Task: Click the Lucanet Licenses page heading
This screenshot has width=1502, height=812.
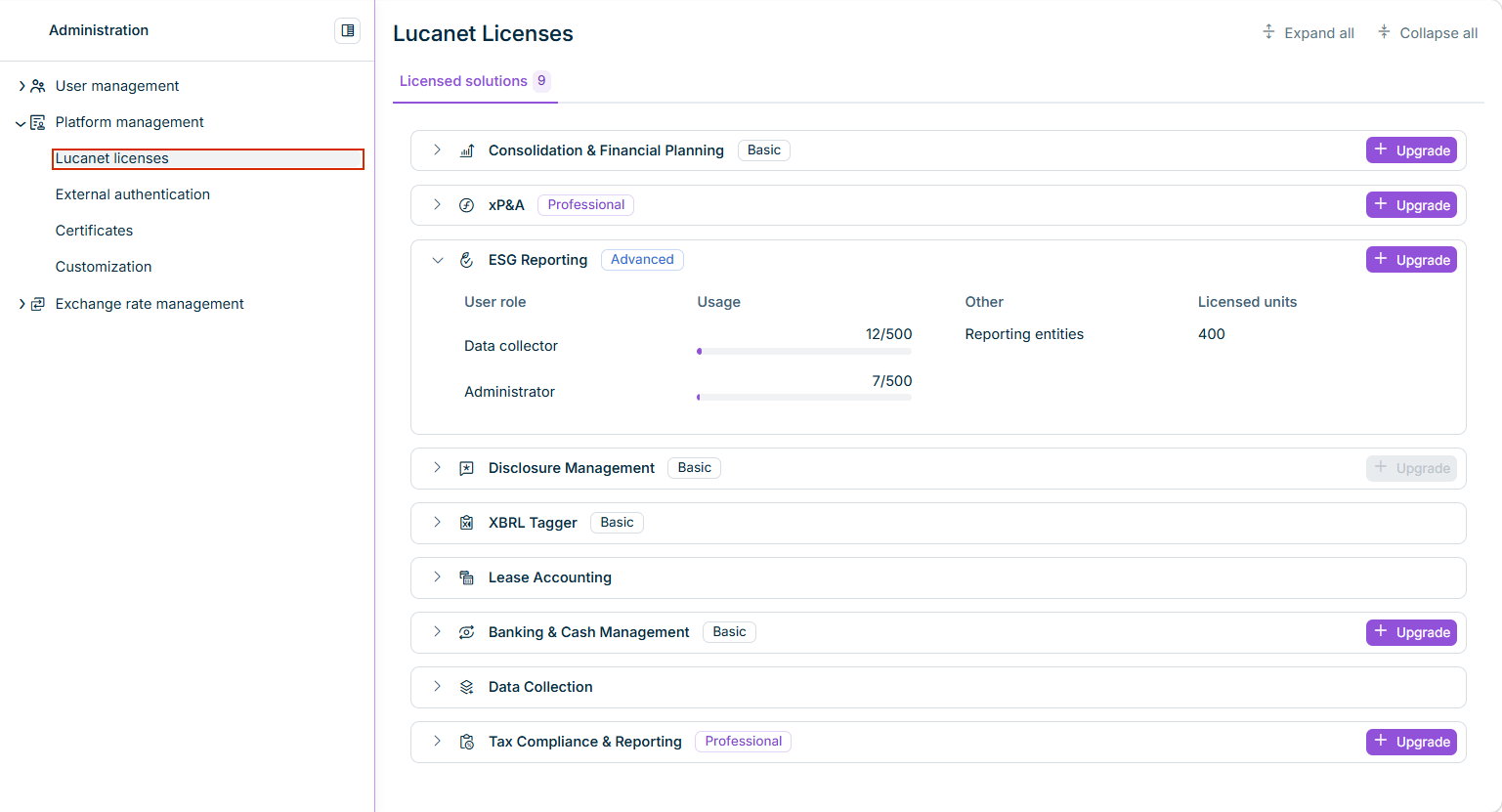Action: pos(483,33)
